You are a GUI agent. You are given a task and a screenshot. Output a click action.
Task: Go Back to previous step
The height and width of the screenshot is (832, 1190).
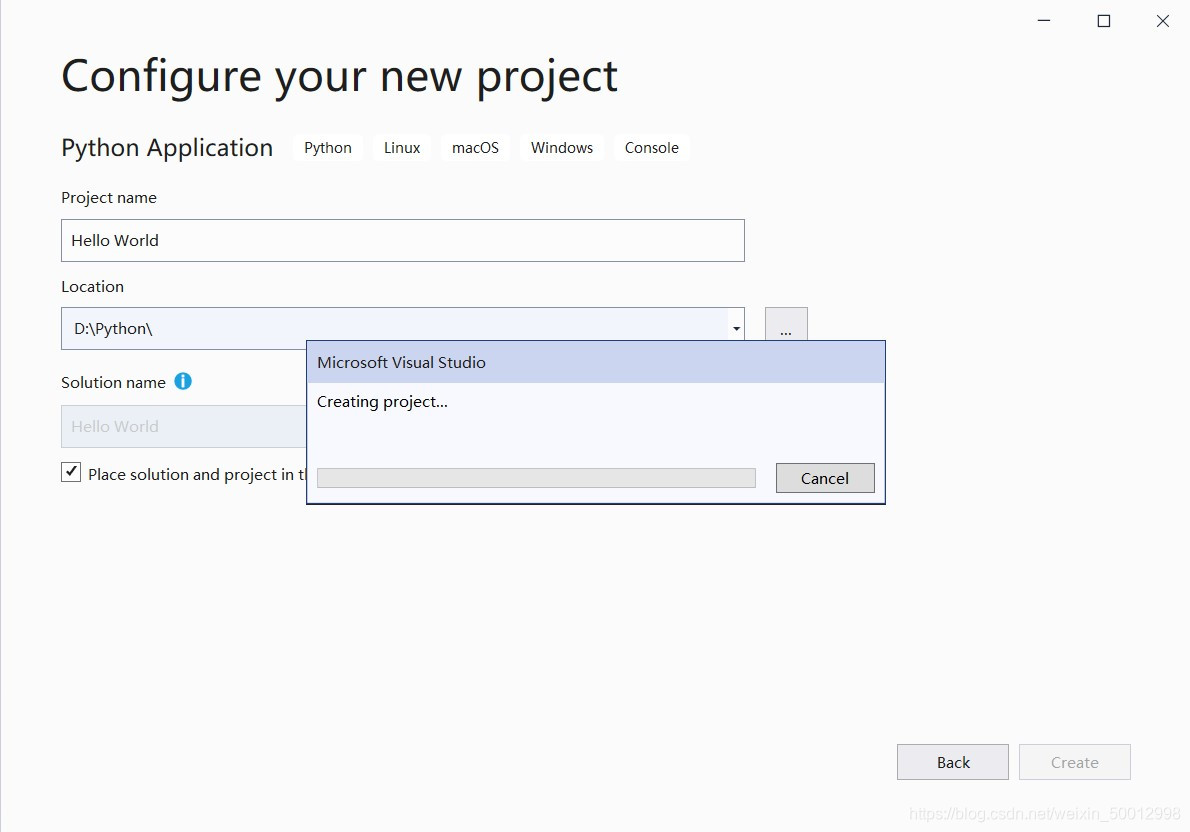952,762
